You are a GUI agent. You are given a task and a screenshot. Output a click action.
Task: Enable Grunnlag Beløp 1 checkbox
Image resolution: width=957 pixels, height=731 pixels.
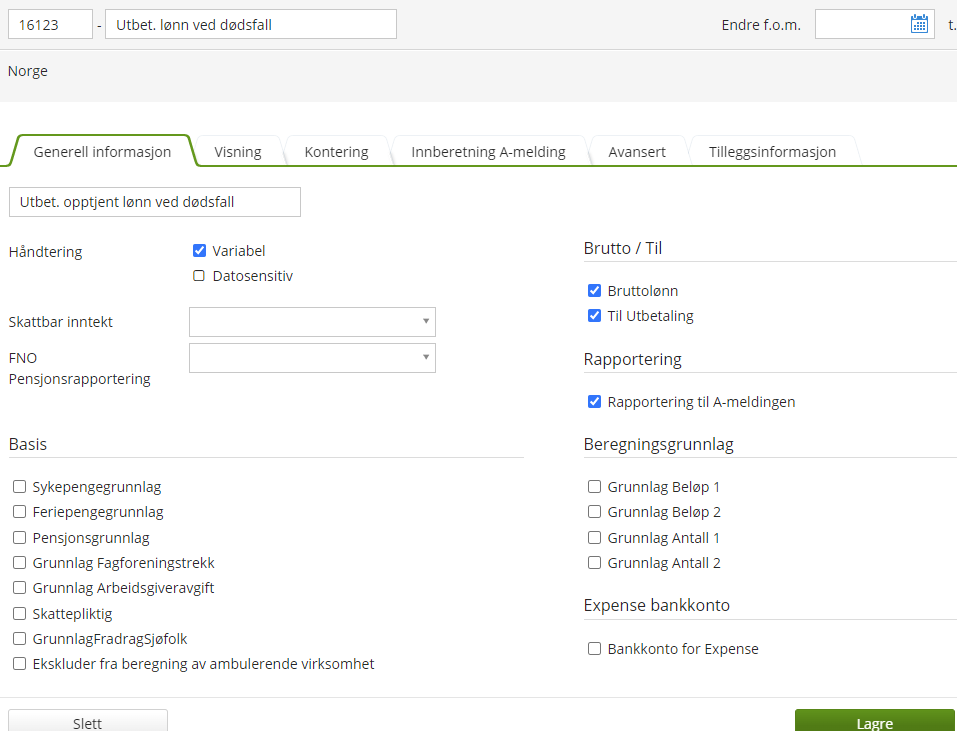[594, 486]
